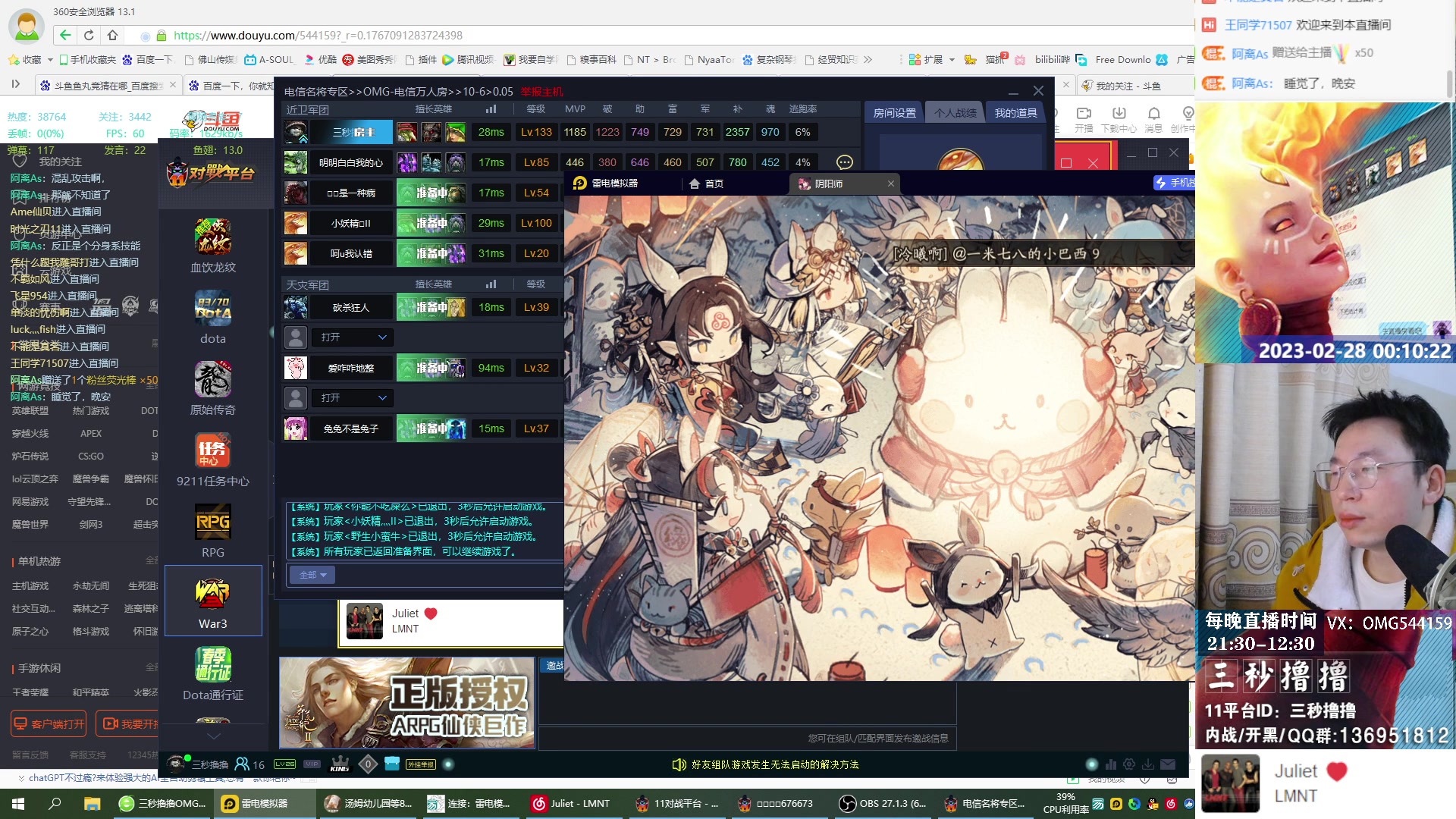Click the LV26 level badge

point(285,764)
